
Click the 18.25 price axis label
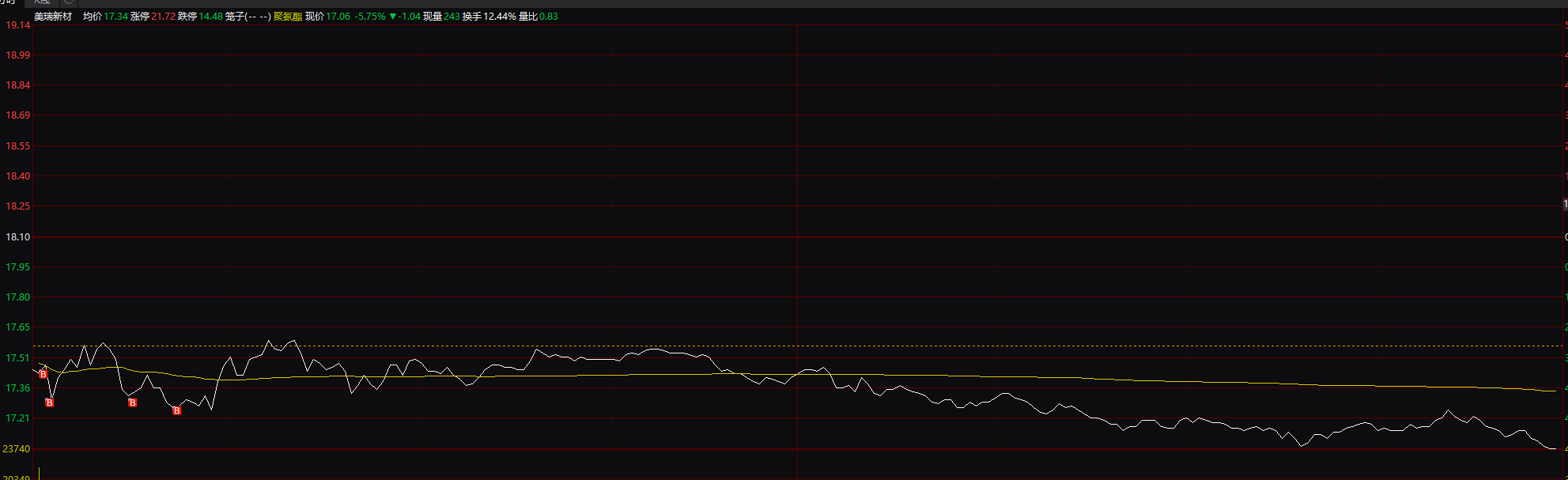click(18, 206)
